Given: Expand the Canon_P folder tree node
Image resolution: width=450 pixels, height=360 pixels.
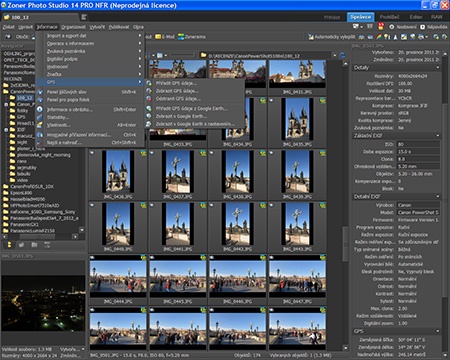Looking at the screenshot, I should point(6,104).
